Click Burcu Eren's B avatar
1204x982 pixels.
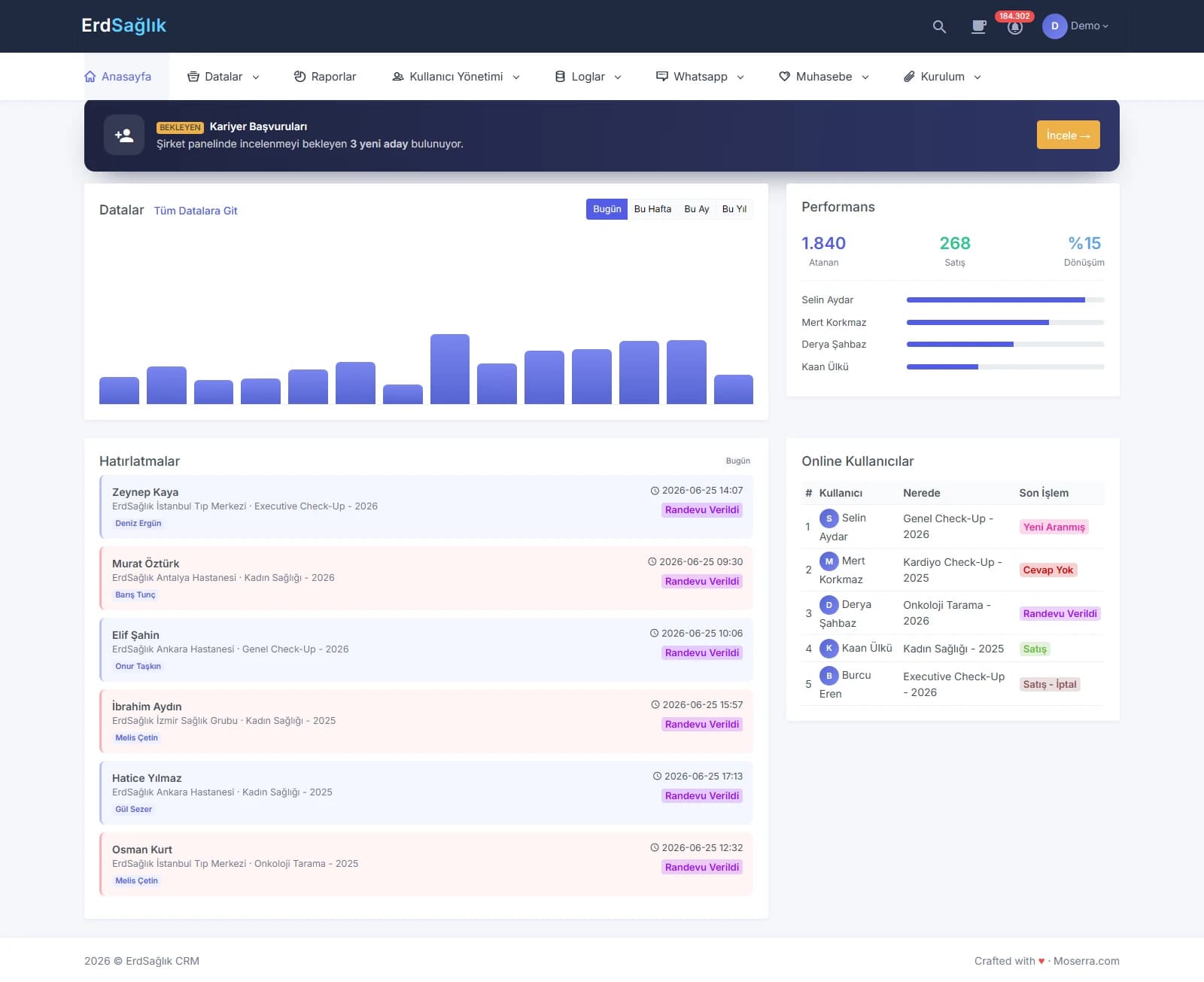click(829, 676)
